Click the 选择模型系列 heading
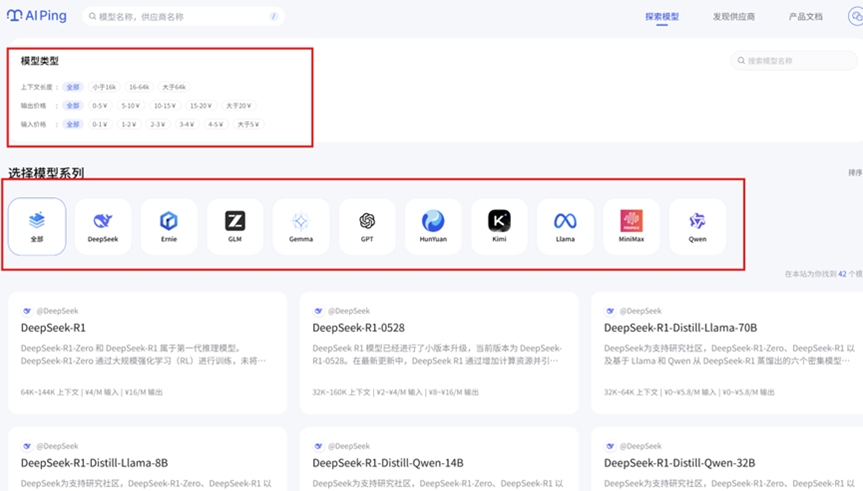 click(46, 173)
